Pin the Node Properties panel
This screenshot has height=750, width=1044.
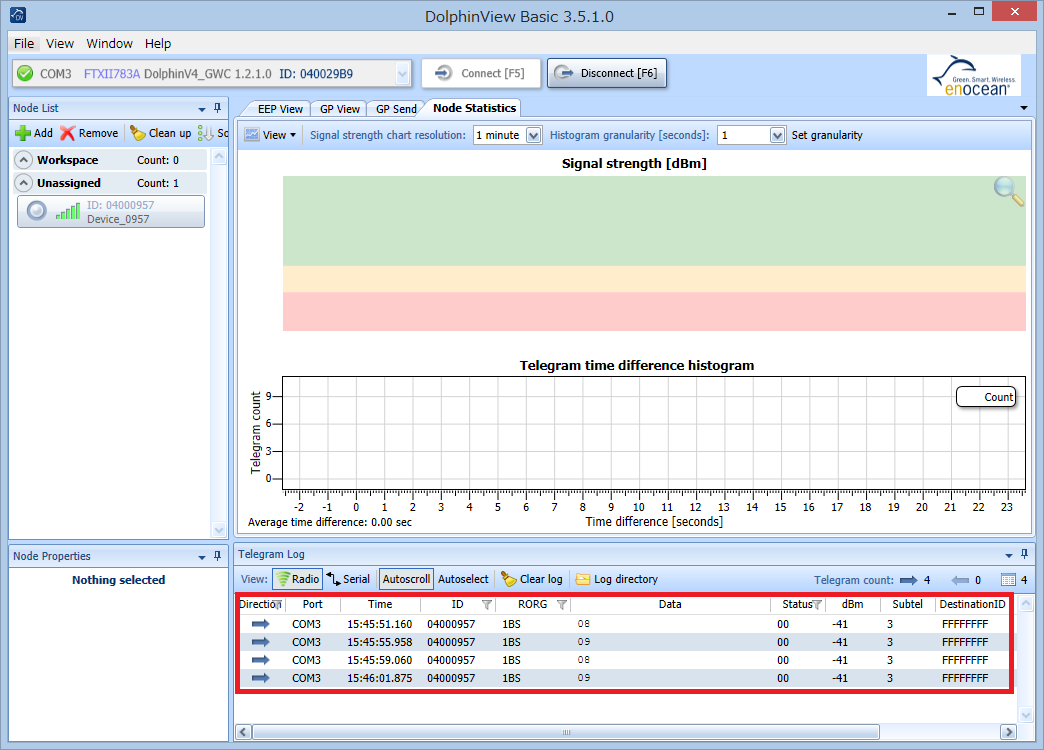pos(217,556)
